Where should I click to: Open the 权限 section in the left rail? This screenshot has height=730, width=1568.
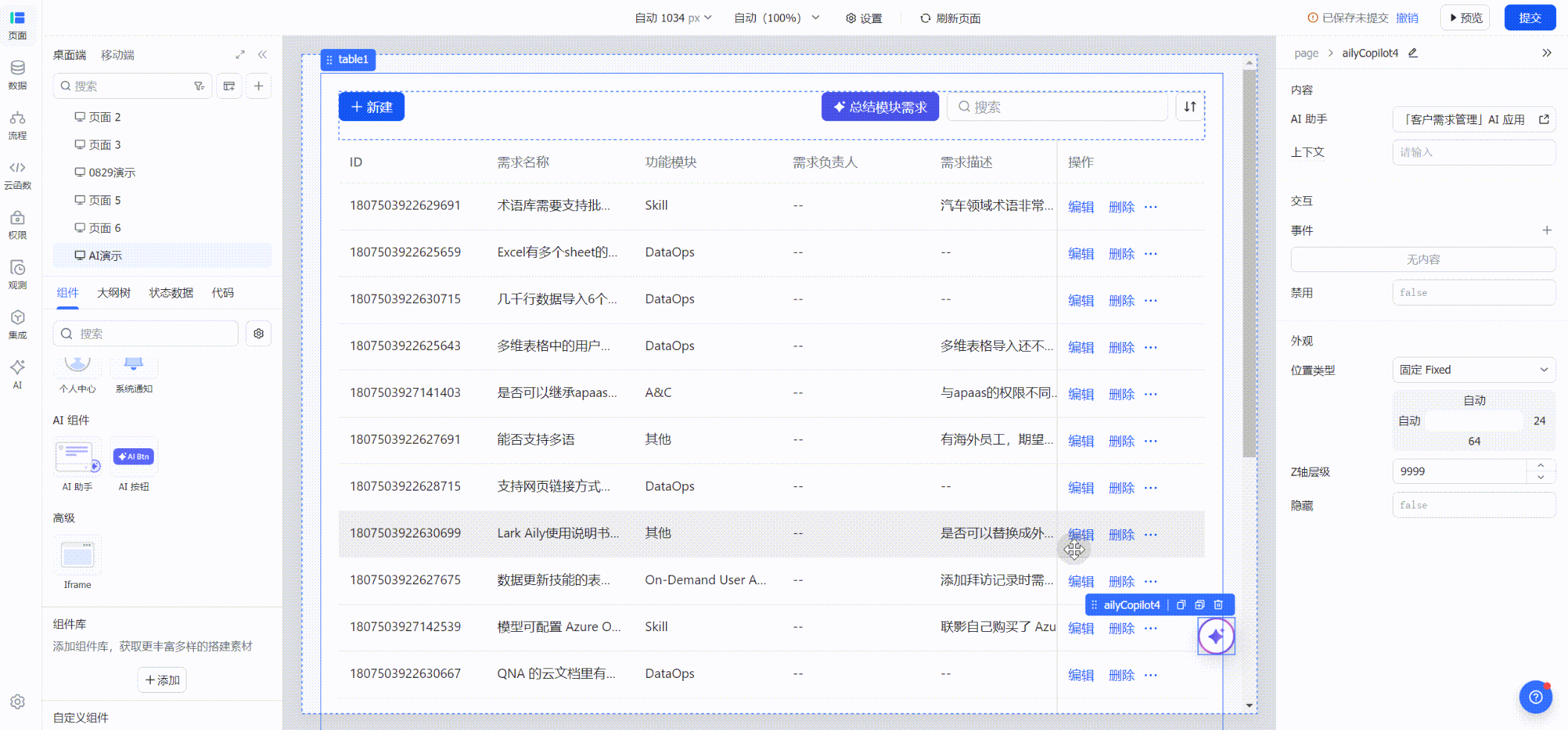pos(17,225)
